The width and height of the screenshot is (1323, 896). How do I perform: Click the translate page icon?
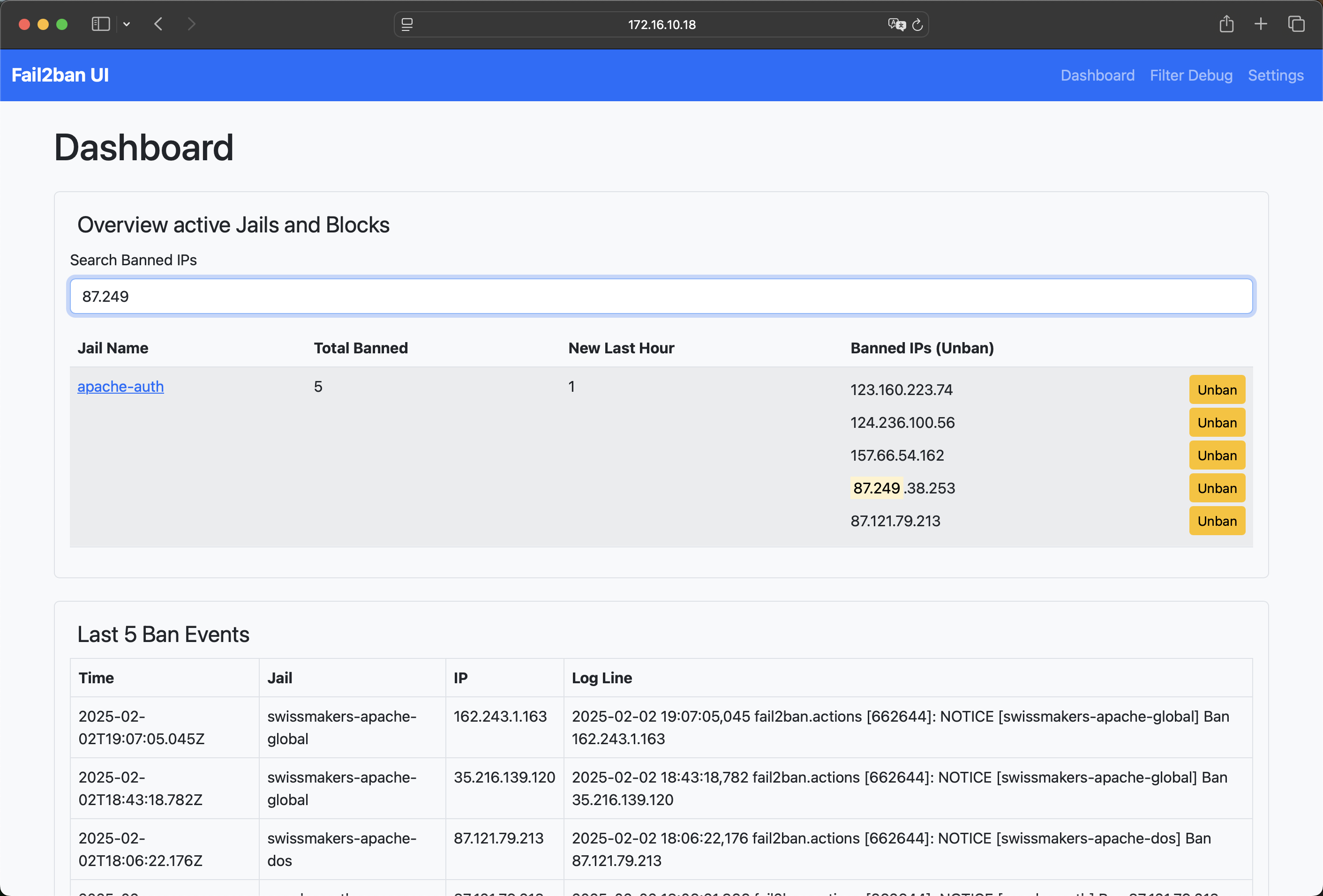tap(896, 24)
